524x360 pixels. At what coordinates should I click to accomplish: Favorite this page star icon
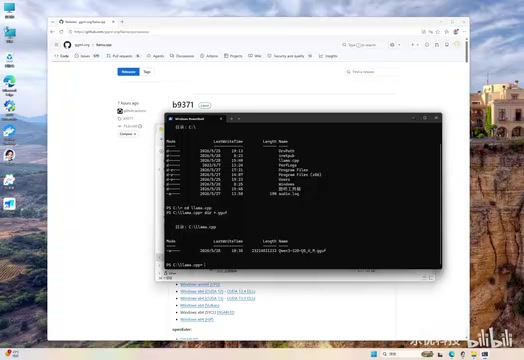[x=438, y=32]
